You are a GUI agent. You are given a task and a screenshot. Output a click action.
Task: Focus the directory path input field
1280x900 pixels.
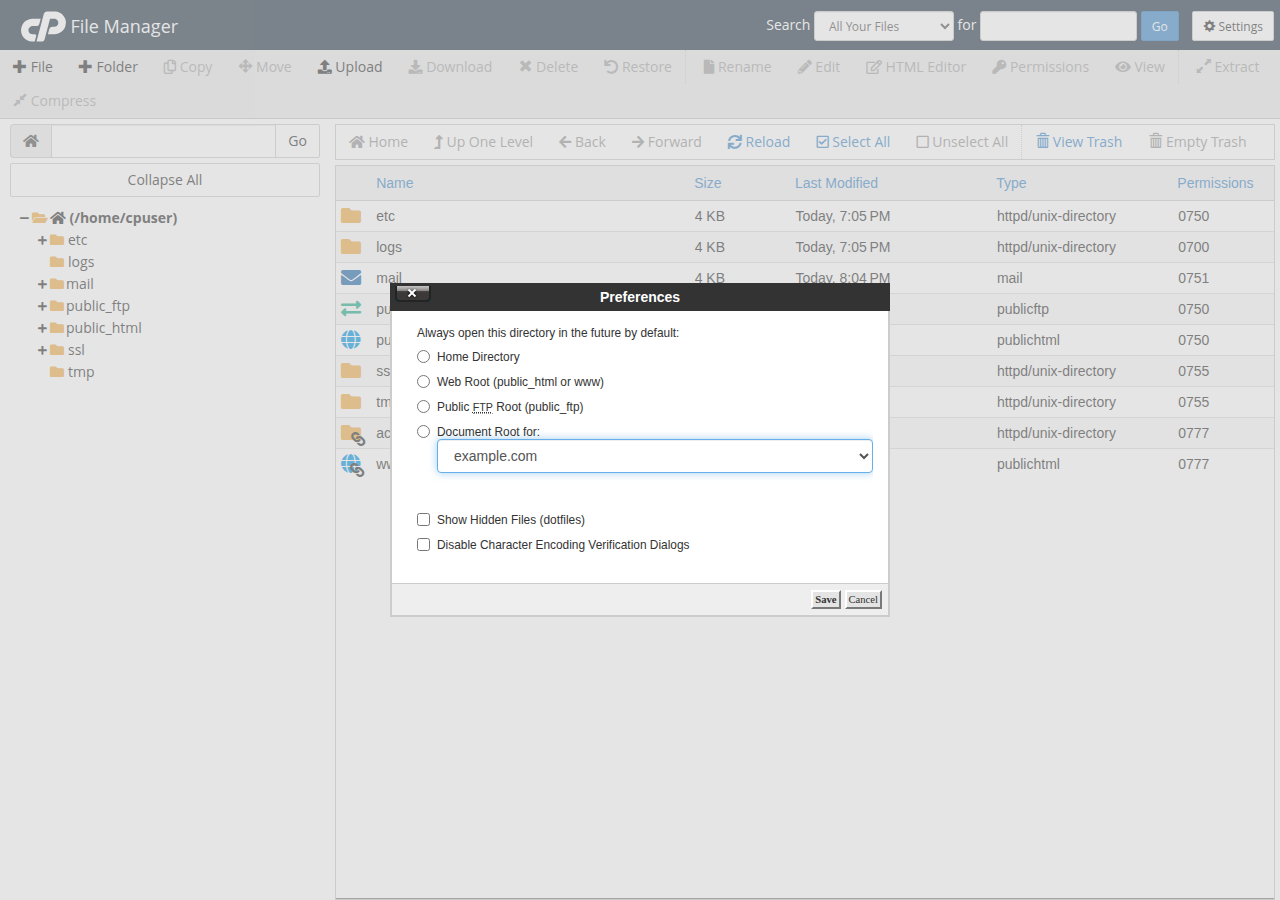pos(164,141)
